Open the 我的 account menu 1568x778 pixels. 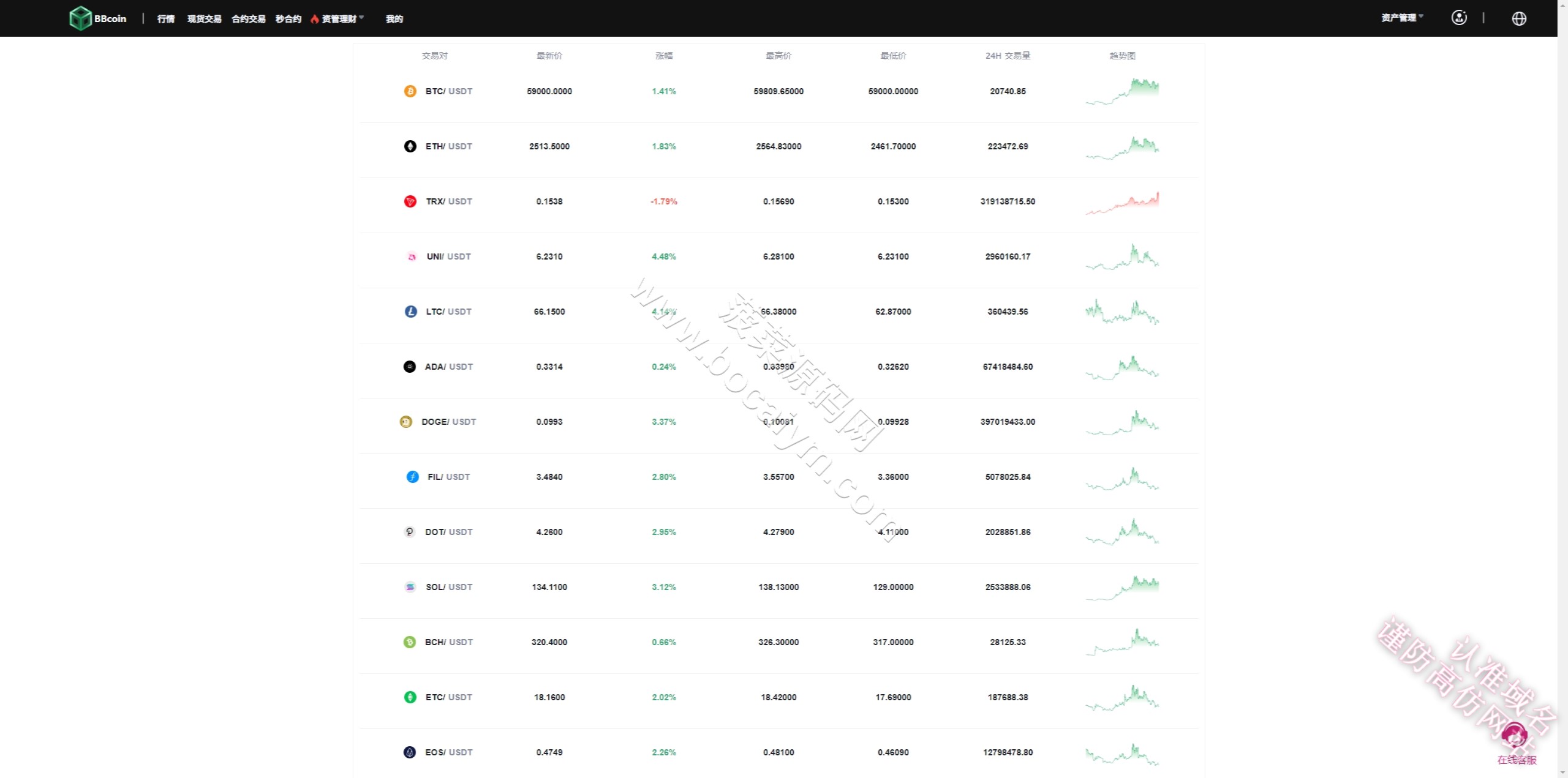[x=394, y=19]
